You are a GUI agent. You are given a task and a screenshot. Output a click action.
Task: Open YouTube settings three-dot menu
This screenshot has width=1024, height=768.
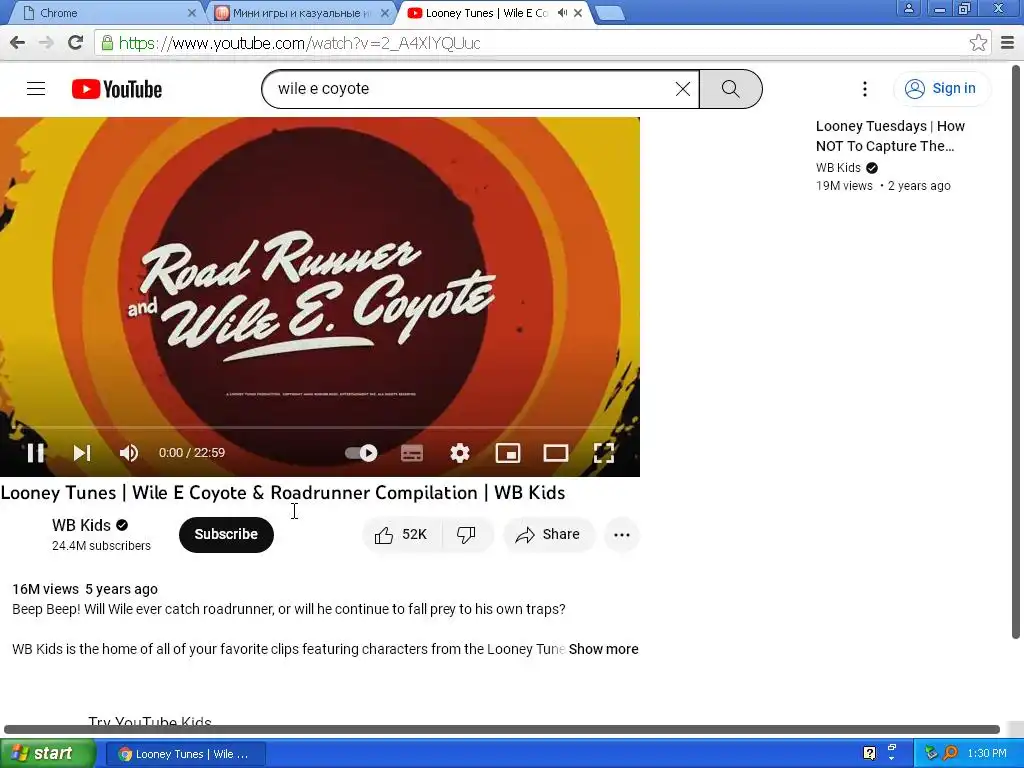pos(865,89)
